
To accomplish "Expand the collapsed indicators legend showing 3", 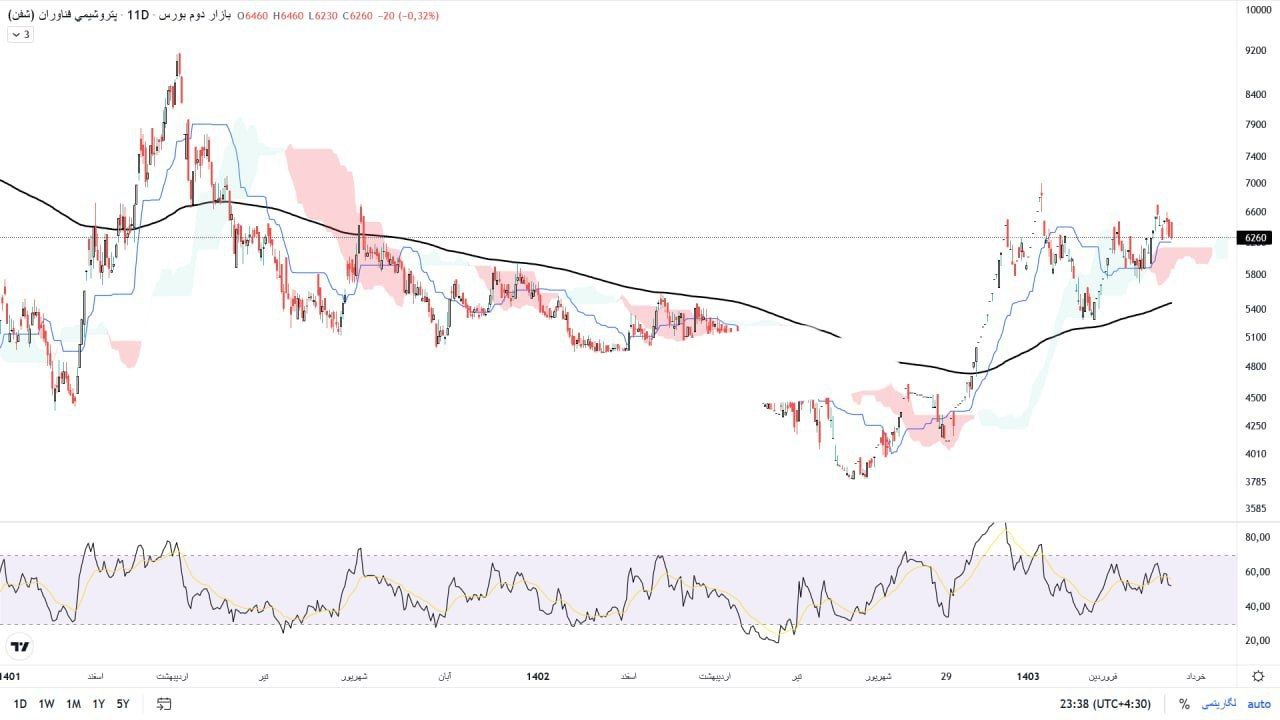I will coord(20,34).
